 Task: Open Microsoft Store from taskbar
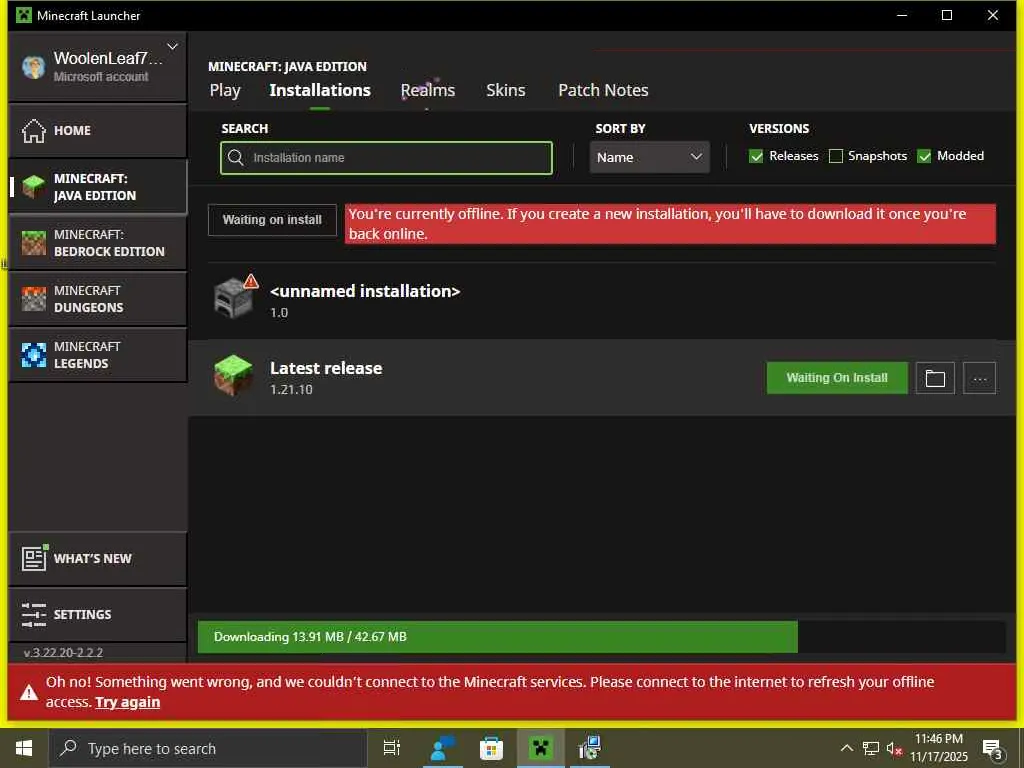(491, 748)
